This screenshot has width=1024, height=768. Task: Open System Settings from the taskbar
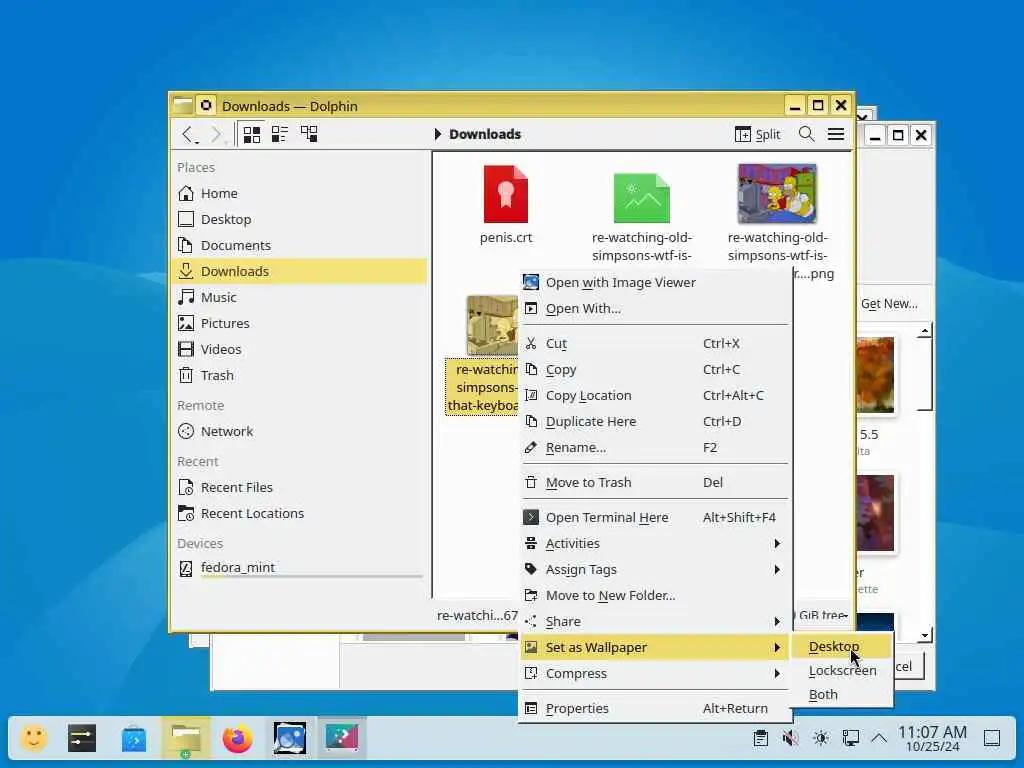pyautogui.click(x=82, y=739)
